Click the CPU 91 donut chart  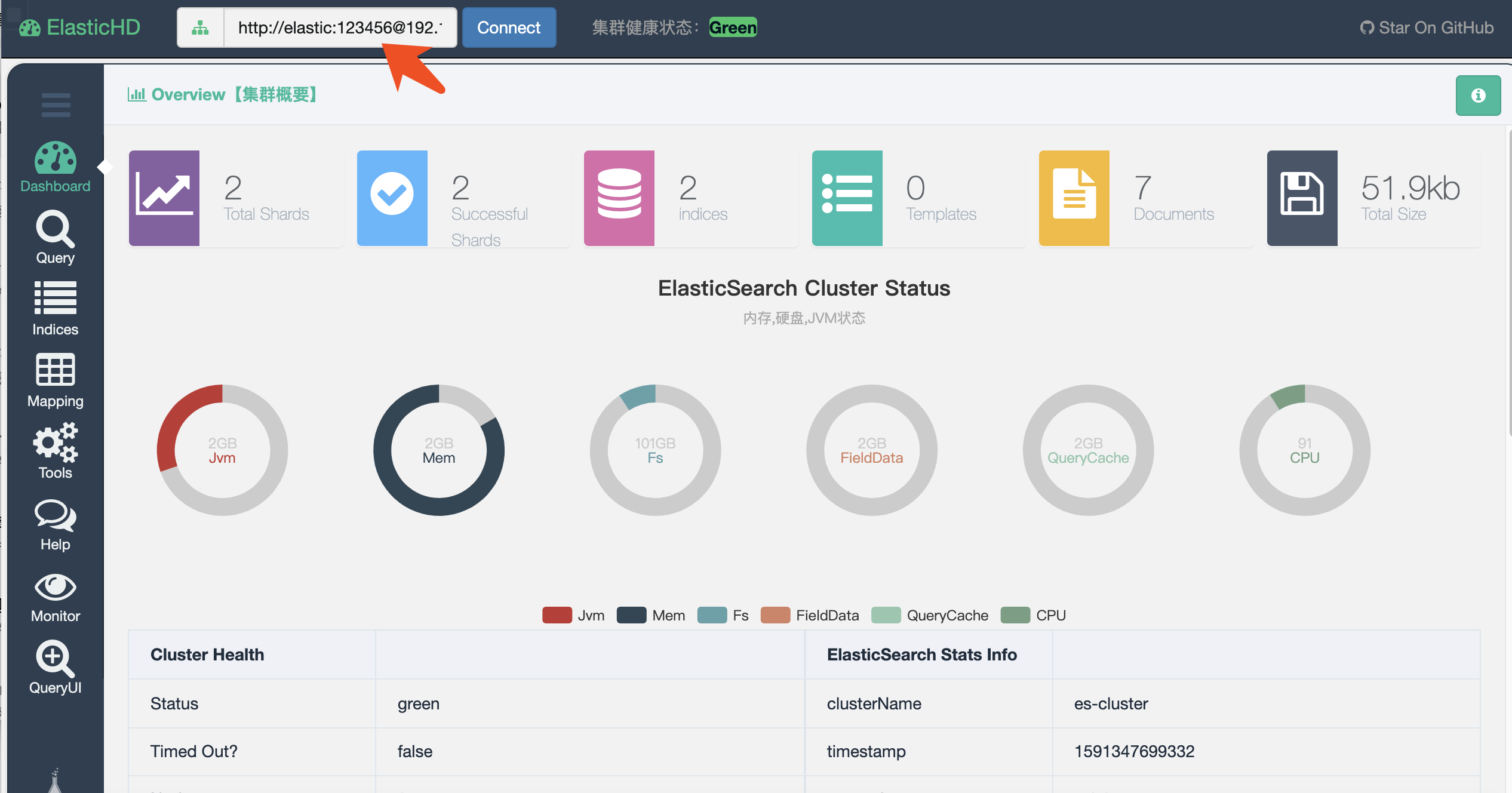pyautogui.click(x=1305, y=450)
